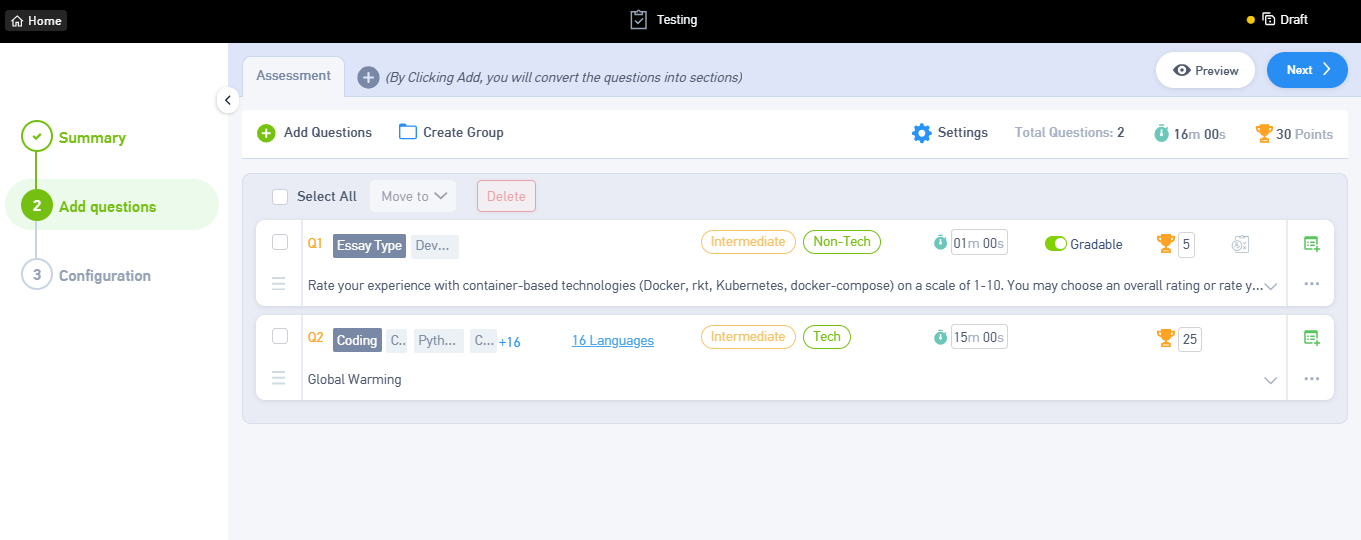Open the Configuration step
Image resolution: width=1361 pixels, height=540 pixels.
click(105, 275)
